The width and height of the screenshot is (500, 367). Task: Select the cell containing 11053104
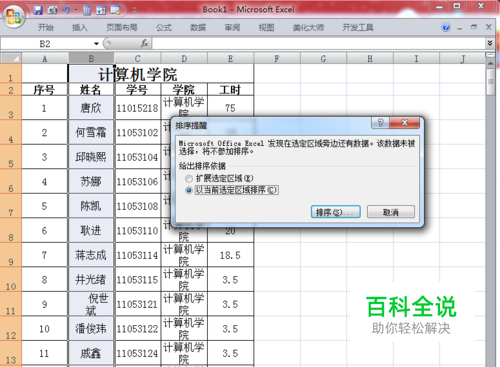(x=138, y=157)
